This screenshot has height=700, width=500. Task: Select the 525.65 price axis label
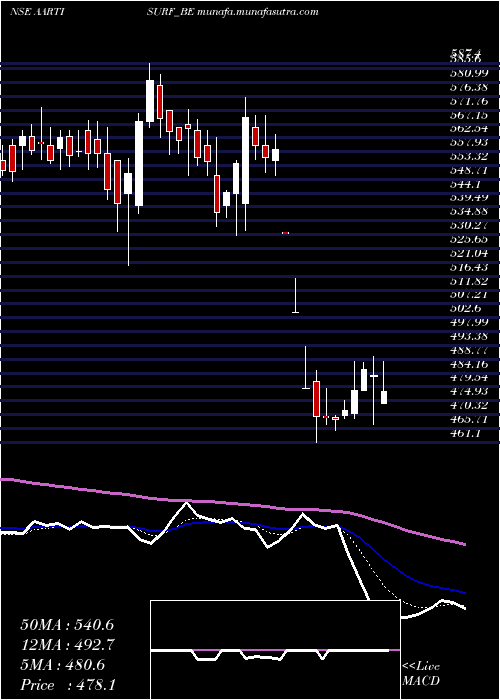coord(471,239)
